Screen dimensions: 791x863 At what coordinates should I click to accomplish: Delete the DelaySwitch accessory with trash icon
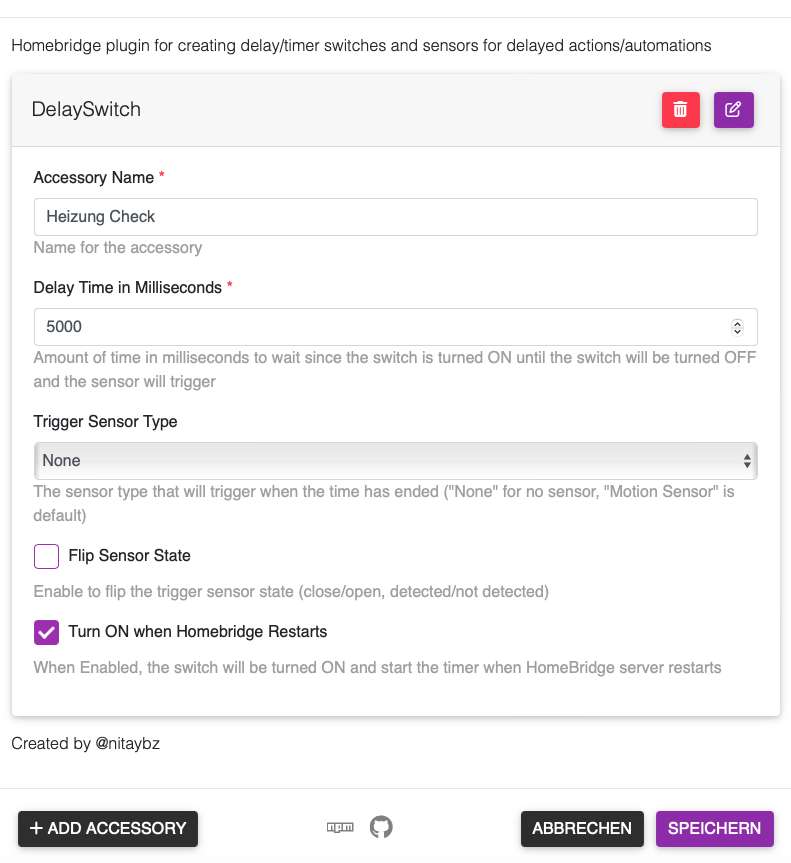pos(680,110)
